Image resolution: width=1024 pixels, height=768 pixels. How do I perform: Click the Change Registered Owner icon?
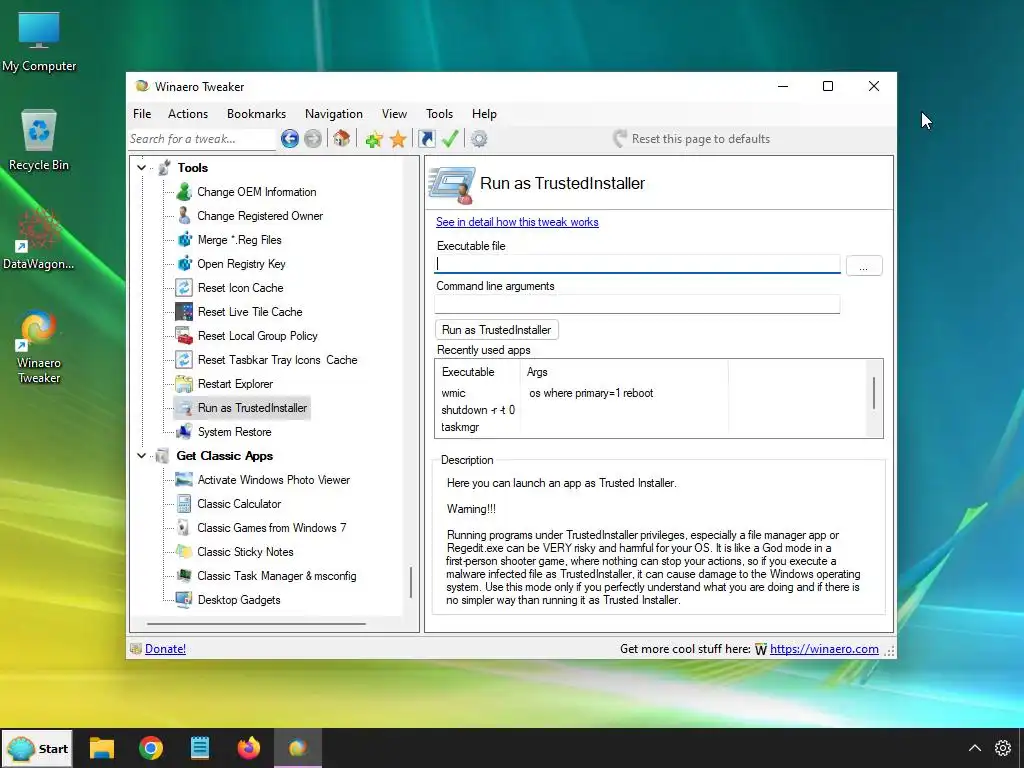coord(184,216)
